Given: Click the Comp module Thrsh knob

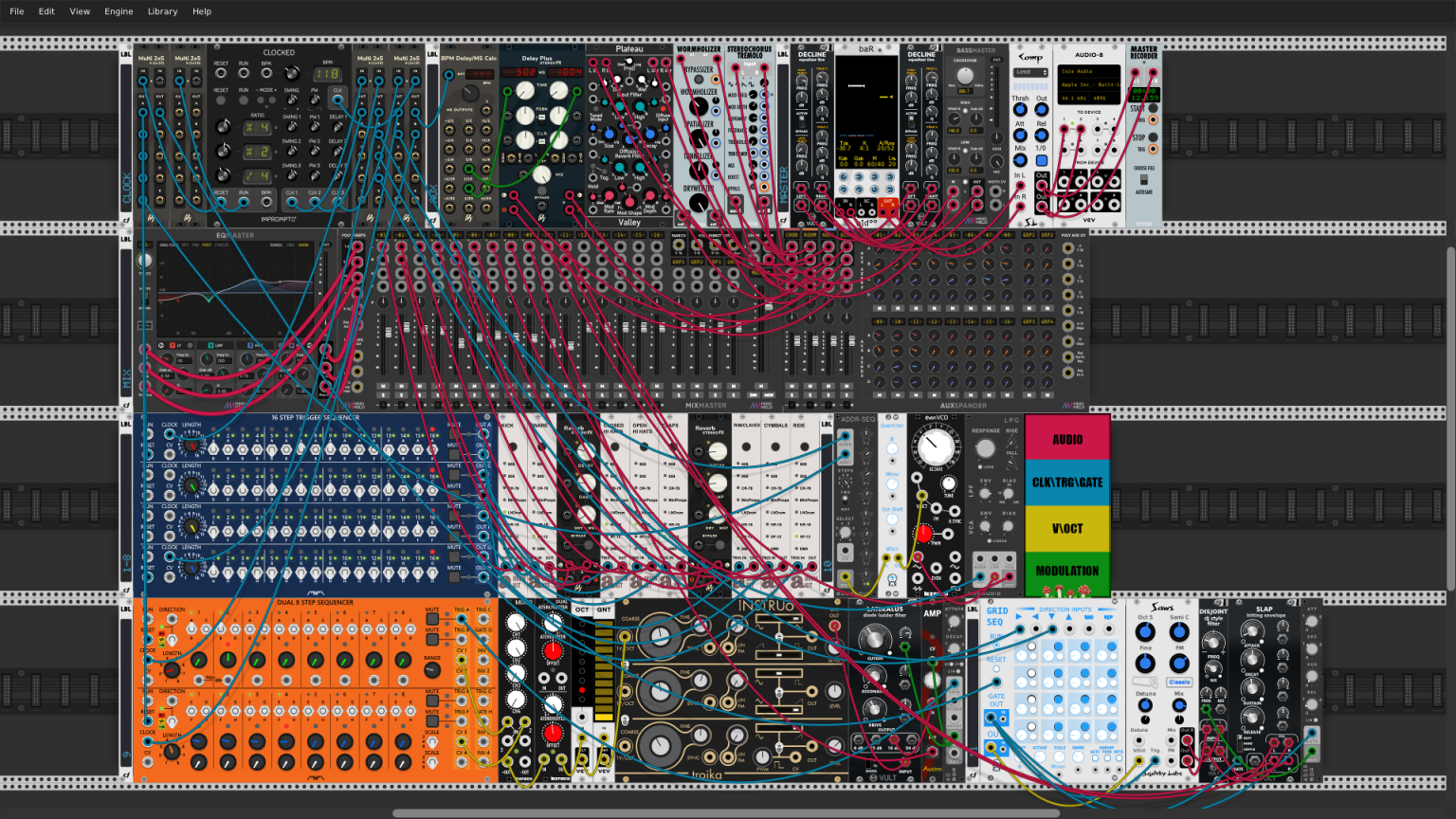Looking at the screenshot, I should click(1020, 109).
